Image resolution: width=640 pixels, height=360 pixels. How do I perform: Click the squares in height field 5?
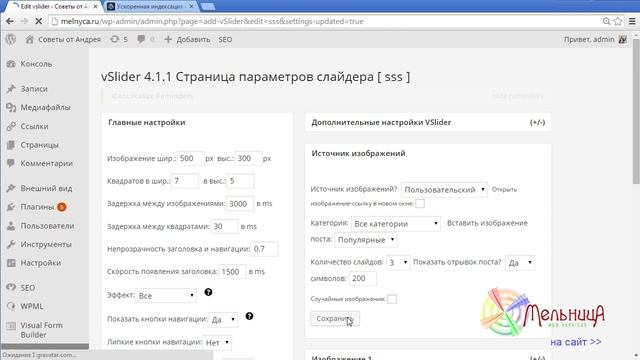240,181
